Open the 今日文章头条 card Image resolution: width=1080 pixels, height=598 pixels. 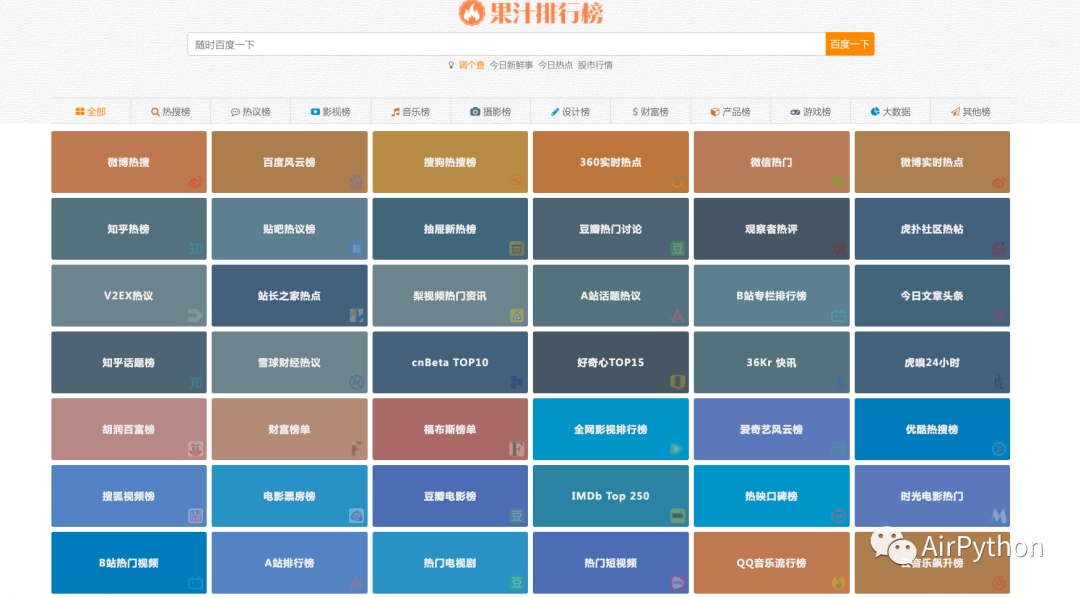932,296
